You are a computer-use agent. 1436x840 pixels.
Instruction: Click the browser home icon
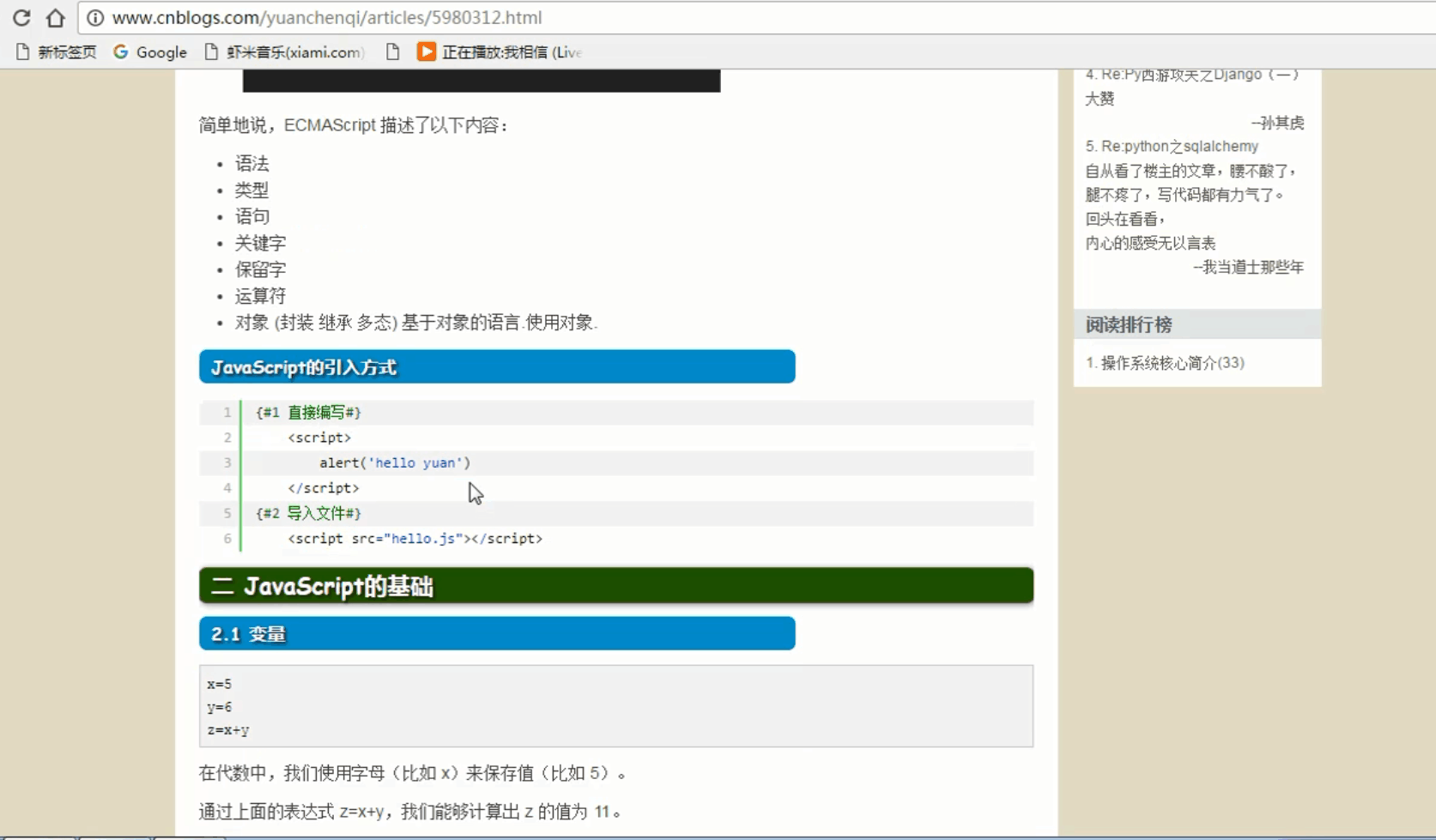(x=55, y=17)
